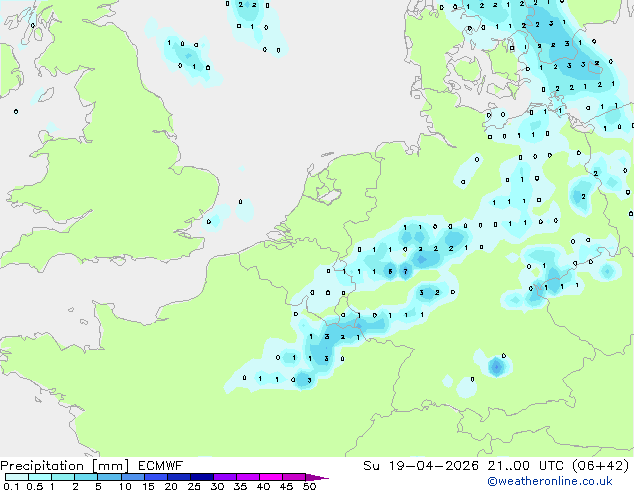
Task: Select the 0.1–0.5 mm legend swatch
Action: 17,477
